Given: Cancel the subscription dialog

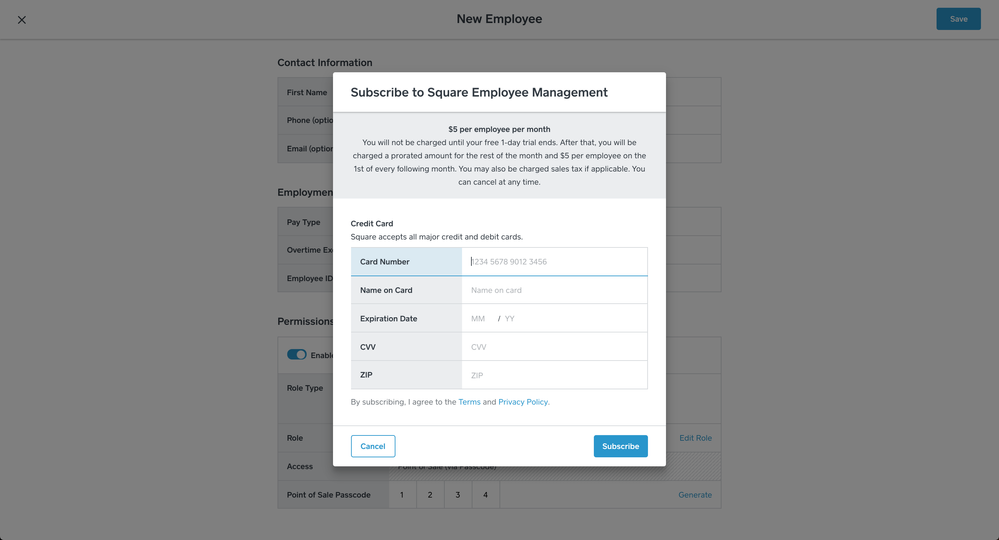Looking at the screenshot, I should click(x=373, y=446).
